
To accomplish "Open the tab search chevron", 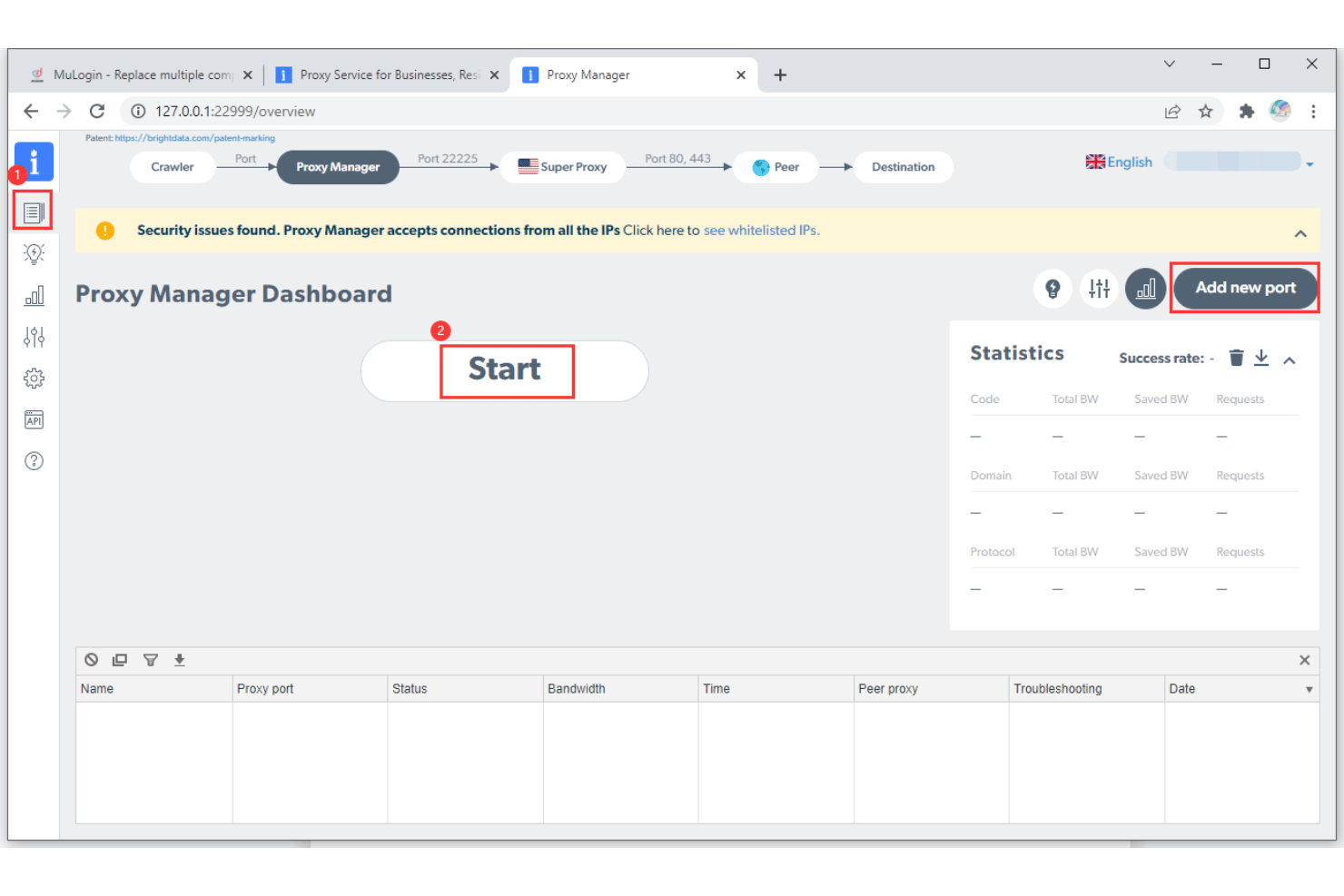I will (x=1170, y=64).
